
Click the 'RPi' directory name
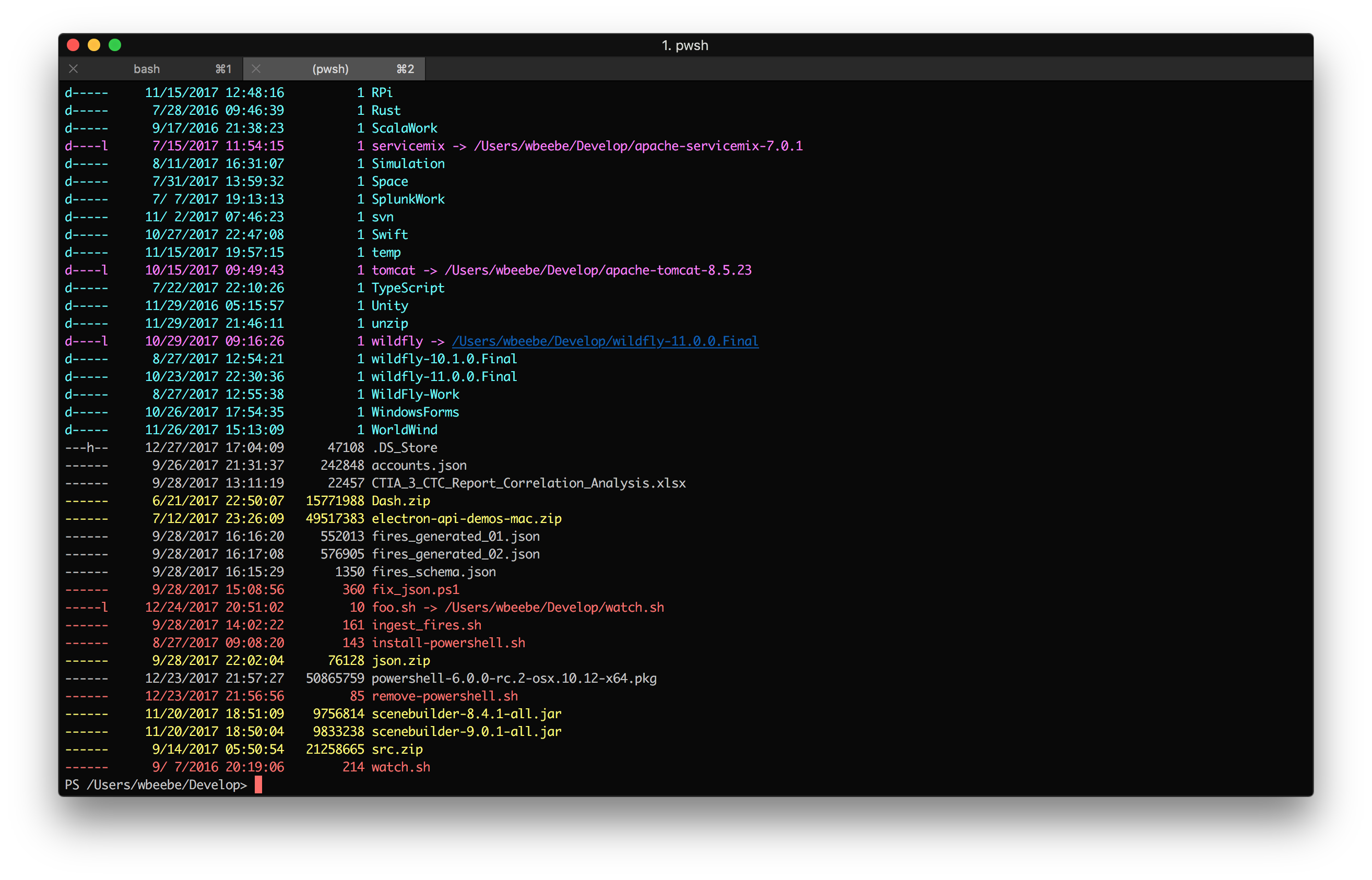click(382, 92)
